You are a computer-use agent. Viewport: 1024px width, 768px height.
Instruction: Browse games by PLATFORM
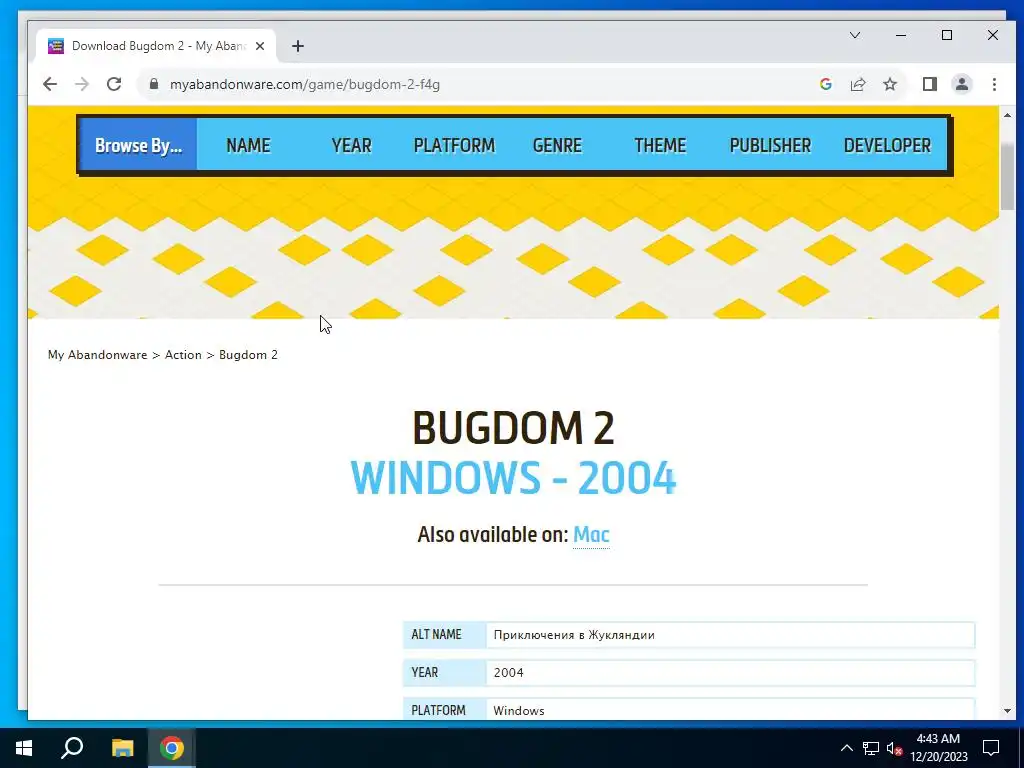point(455,145)
